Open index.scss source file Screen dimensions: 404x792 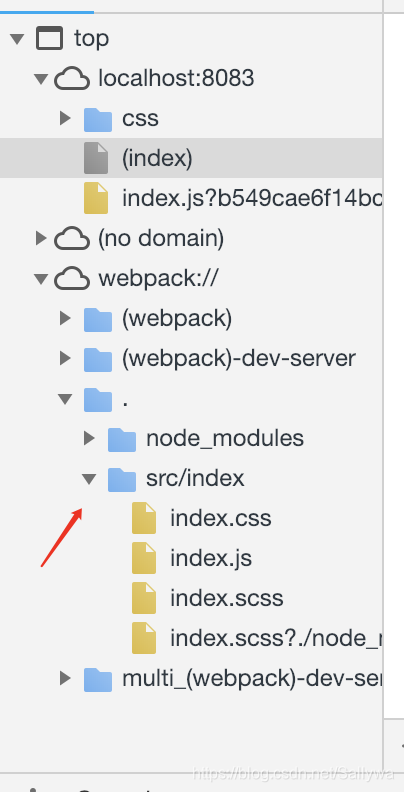tap(227, 598)
